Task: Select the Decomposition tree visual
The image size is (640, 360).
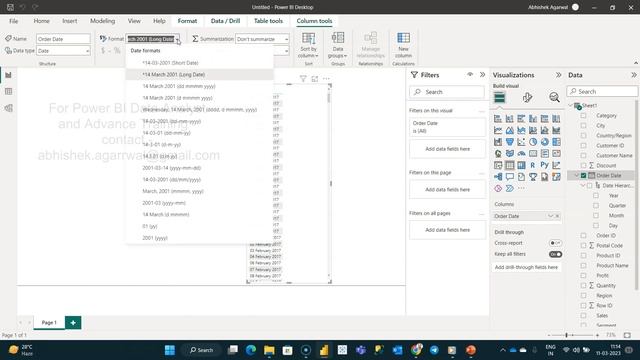Action: 498,177
